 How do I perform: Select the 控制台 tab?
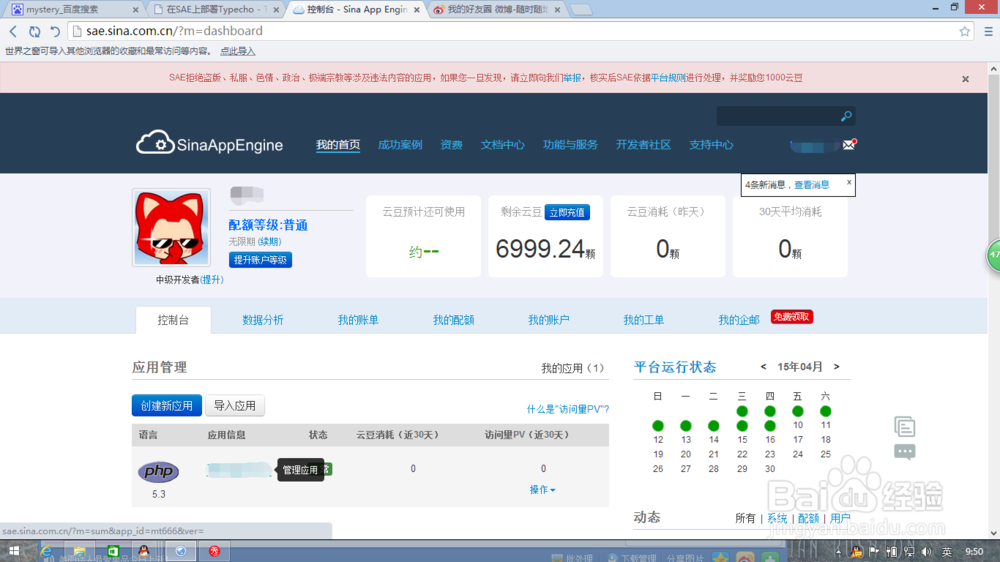173,320
